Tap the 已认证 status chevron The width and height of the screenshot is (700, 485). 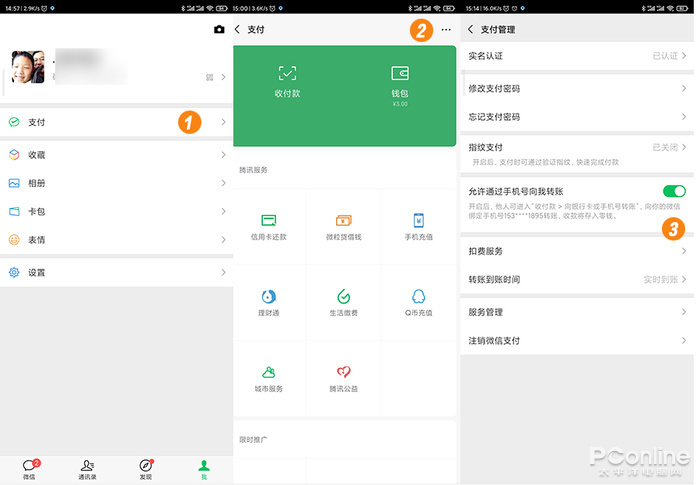coord(684,56)
